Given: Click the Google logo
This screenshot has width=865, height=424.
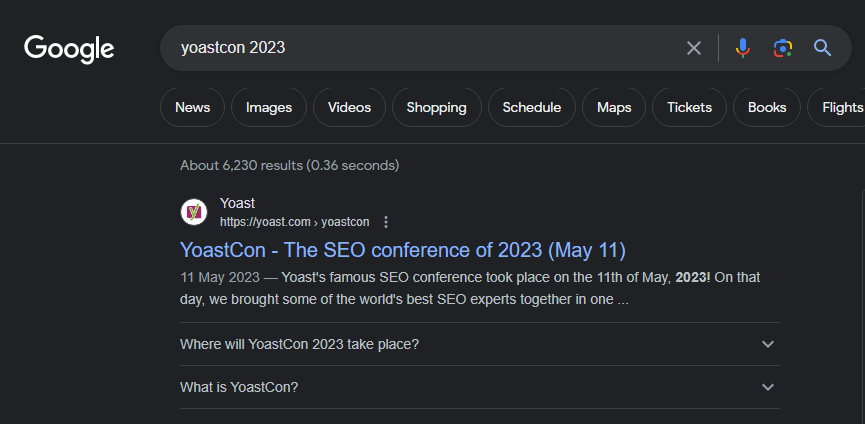Looking at the screenshot, I should [69, 48].
